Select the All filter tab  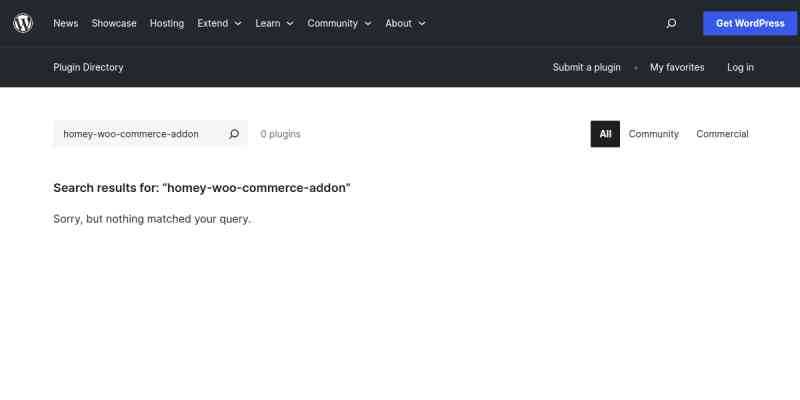click(x=605, y=134)
